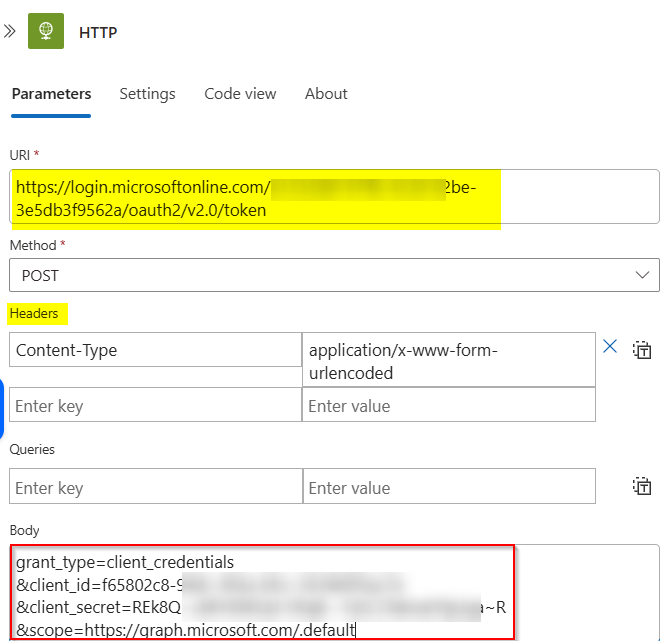The image size is (668, 641).
Task: Click the Content-Type header key field
Action: tap(155, 350)
